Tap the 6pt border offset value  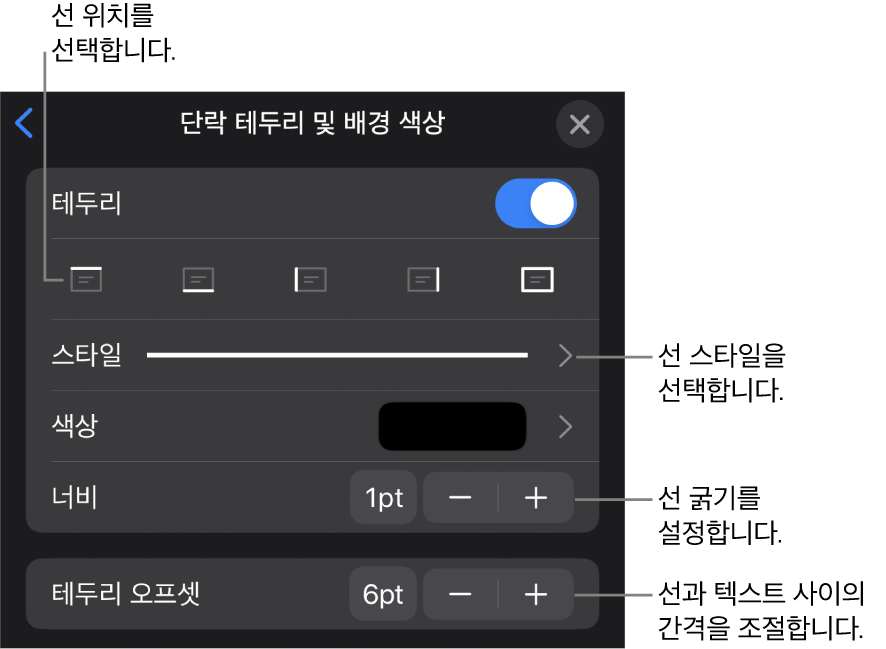tap(383, 594)
